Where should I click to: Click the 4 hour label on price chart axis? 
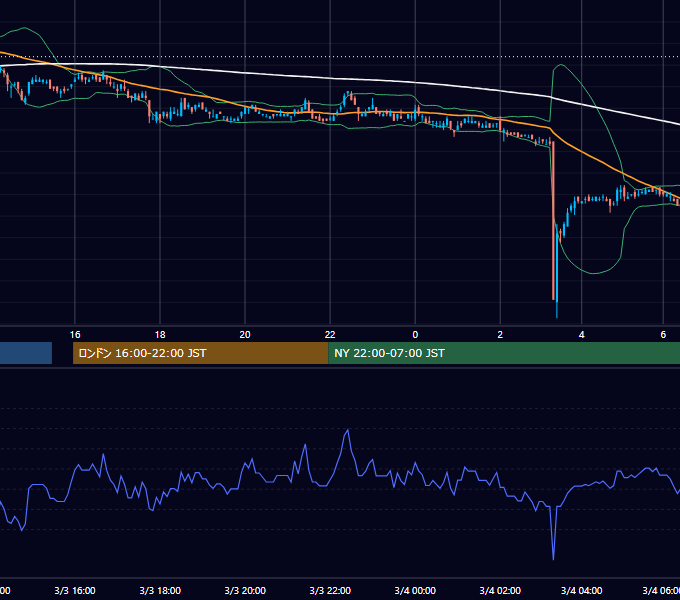[582, 335]
